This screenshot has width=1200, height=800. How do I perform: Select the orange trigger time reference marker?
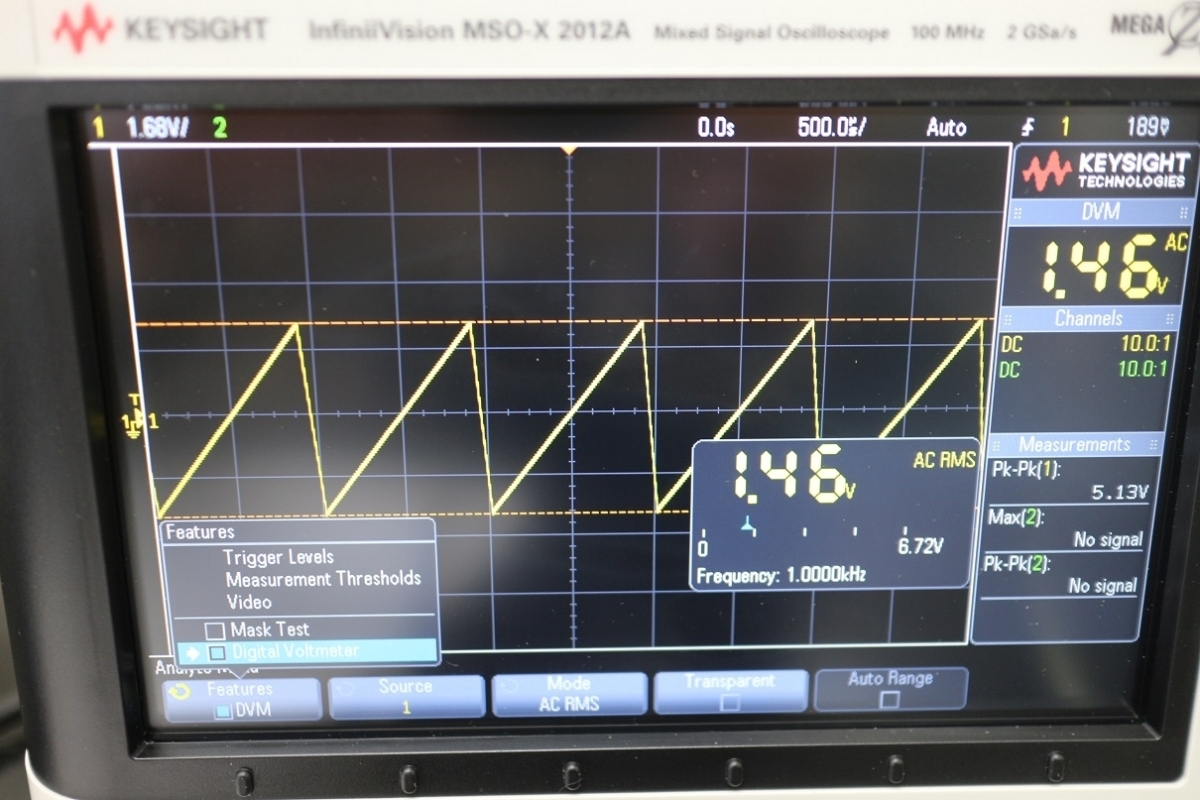click(x=569, y=150)
